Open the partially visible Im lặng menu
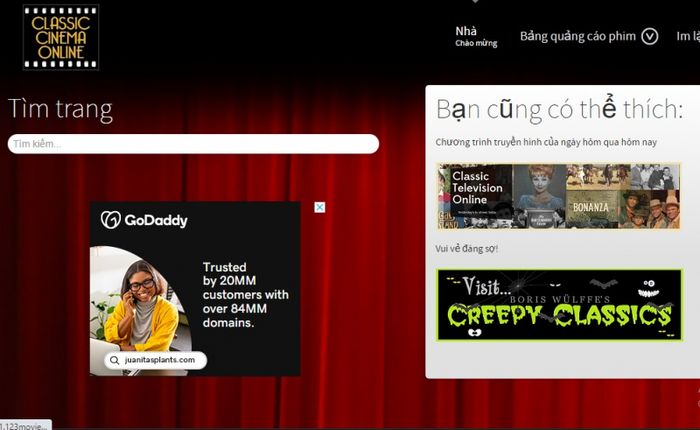The image size is (700, 430). (688, 36)
